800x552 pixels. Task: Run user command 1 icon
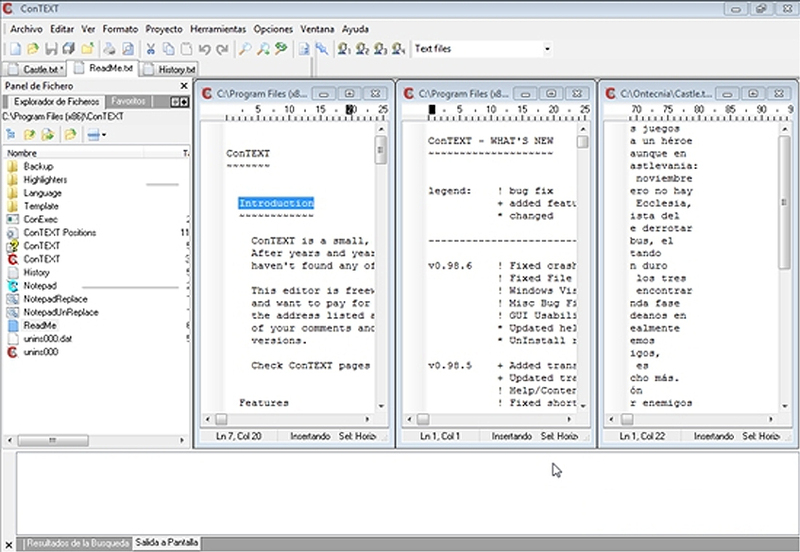(344, 49)
